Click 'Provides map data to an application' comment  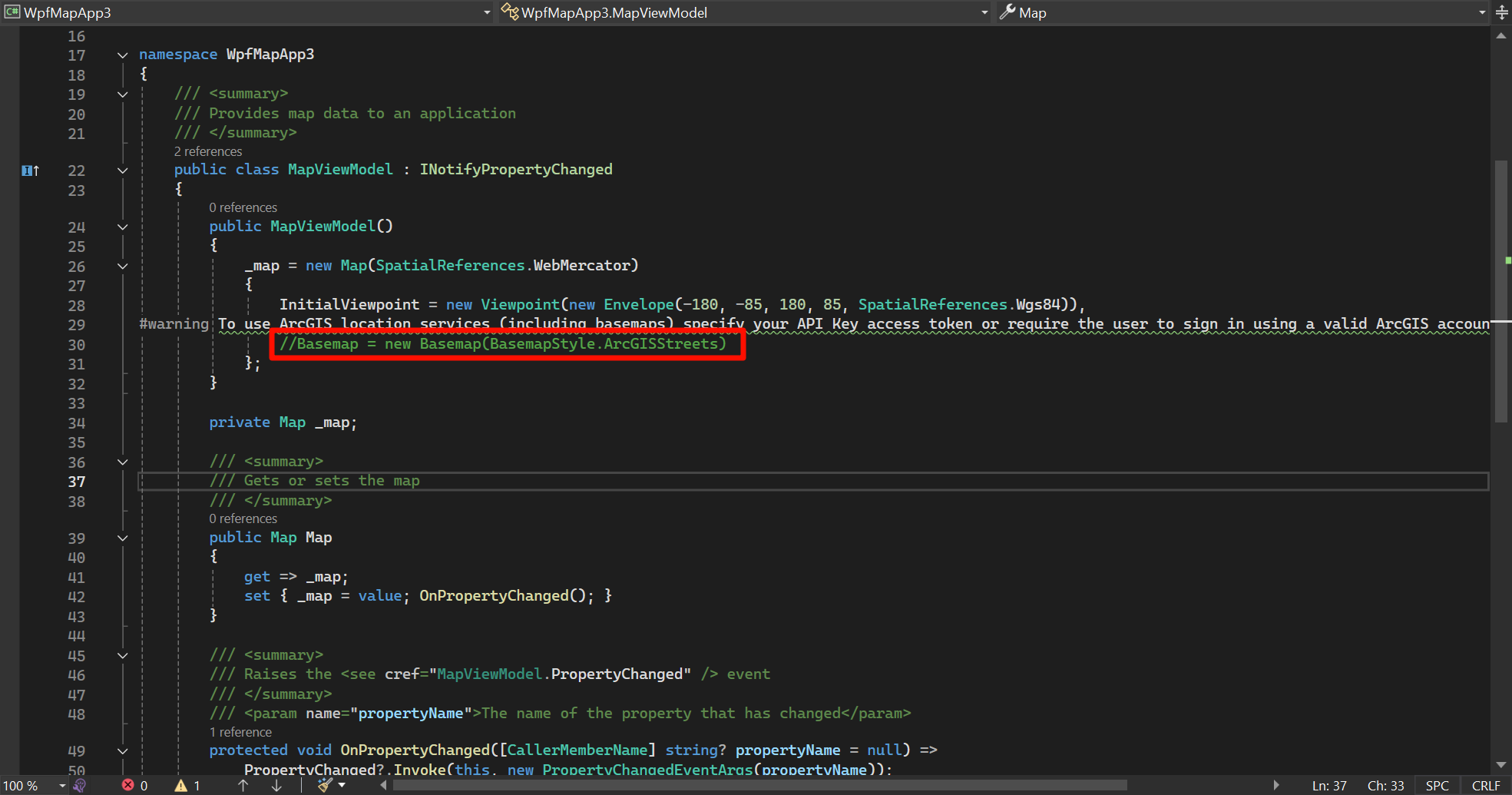(x=362, y=114)
